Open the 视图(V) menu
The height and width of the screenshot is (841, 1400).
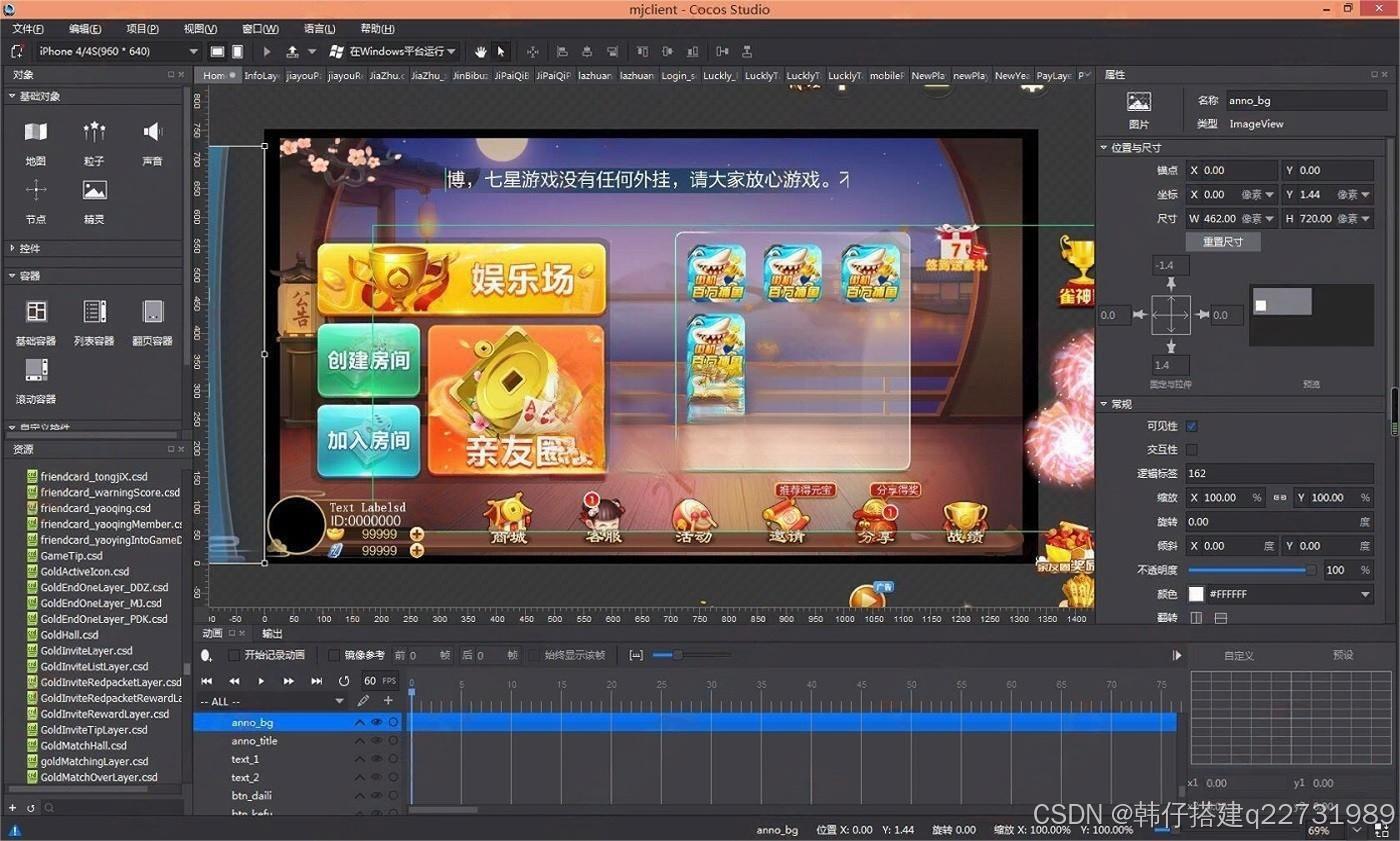point(200,29)
